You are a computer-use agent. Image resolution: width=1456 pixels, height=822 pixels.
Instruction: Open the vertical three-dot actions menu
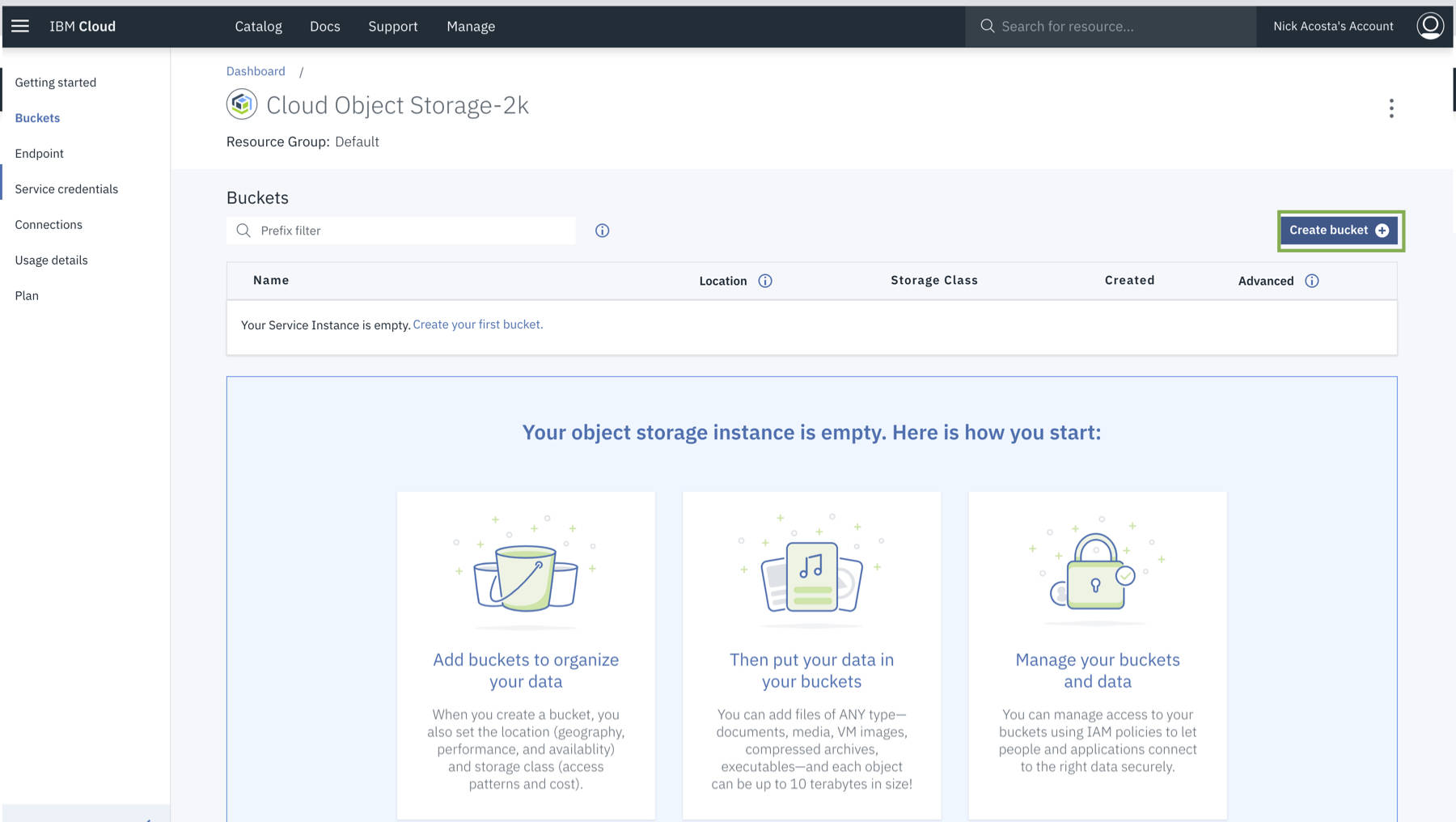point(1391,108)
